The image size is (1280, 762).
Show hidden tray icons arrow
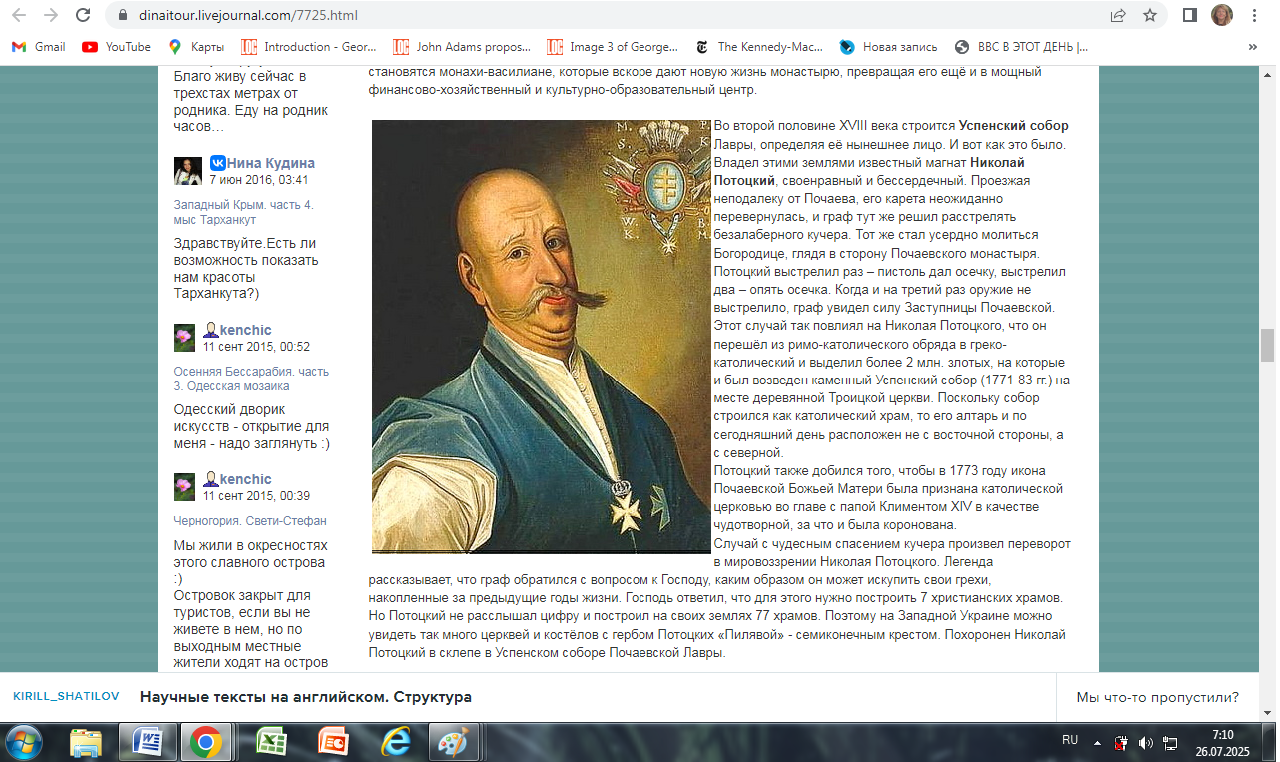pyautogui.click(x=1098, y=743)
